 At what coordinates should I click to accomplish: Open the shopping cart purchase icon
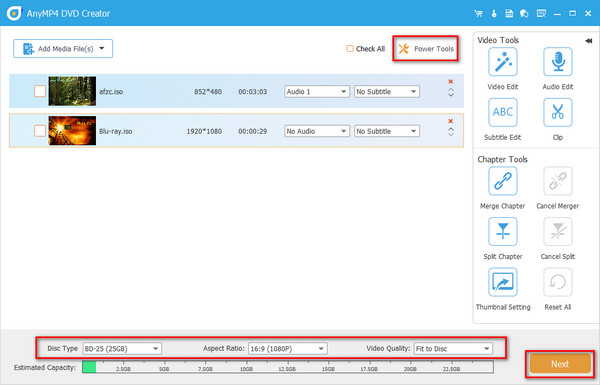point(478,14)
